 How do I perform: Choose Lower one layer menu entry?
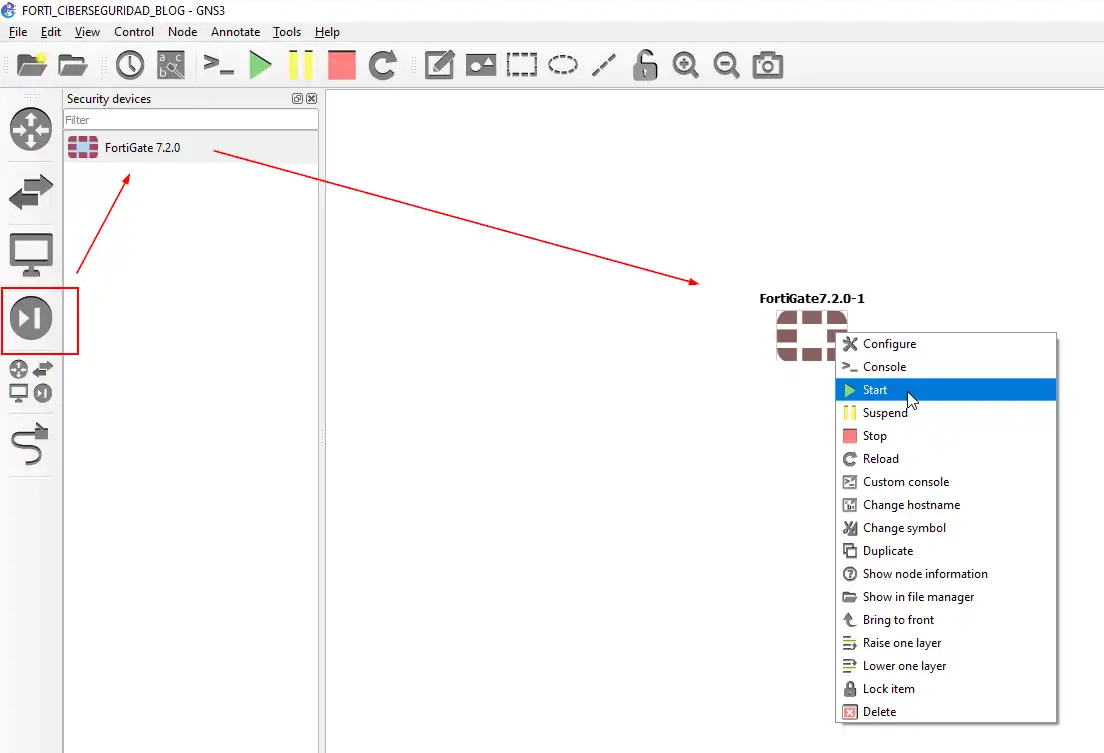[x=946, y=666]
